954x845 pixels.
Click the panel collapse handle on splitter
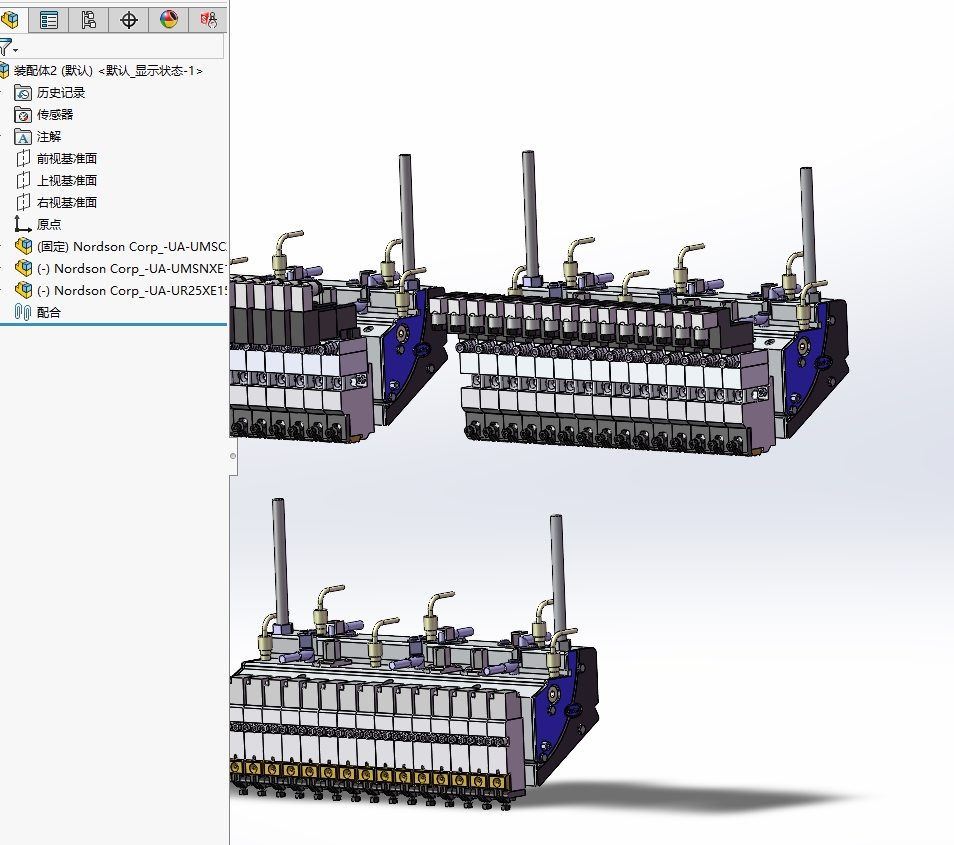pos(233,456)
